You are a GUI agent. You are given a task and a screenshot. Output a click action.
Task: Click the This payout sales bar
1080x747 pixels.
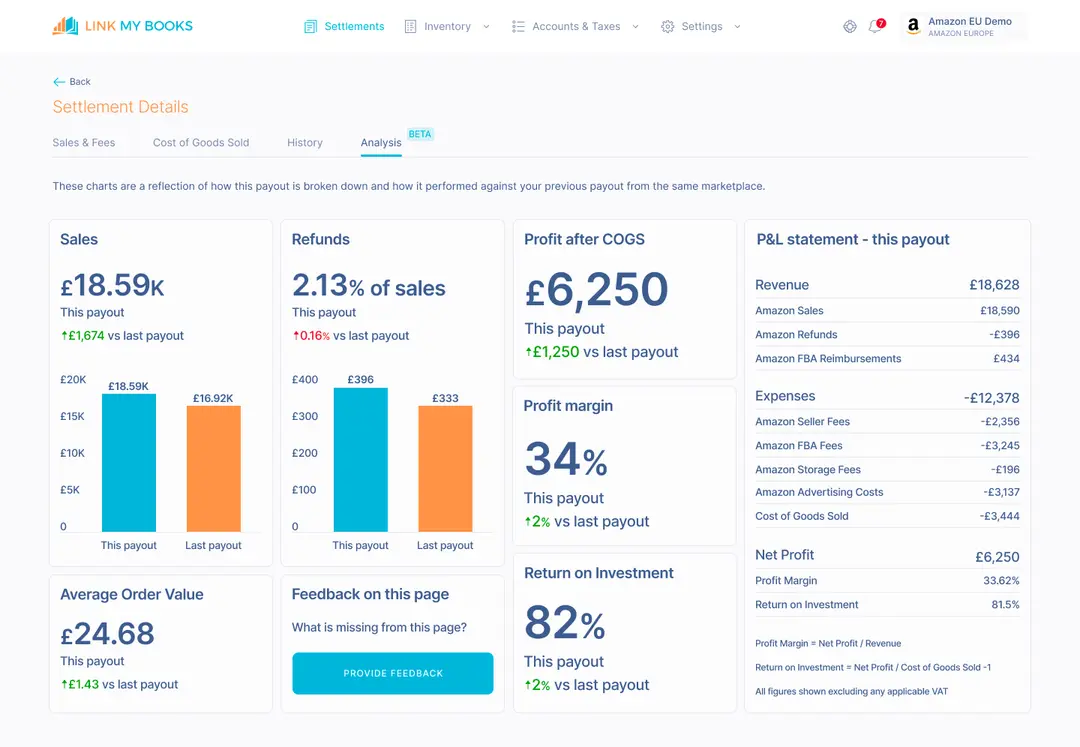(x=129, y=460)
